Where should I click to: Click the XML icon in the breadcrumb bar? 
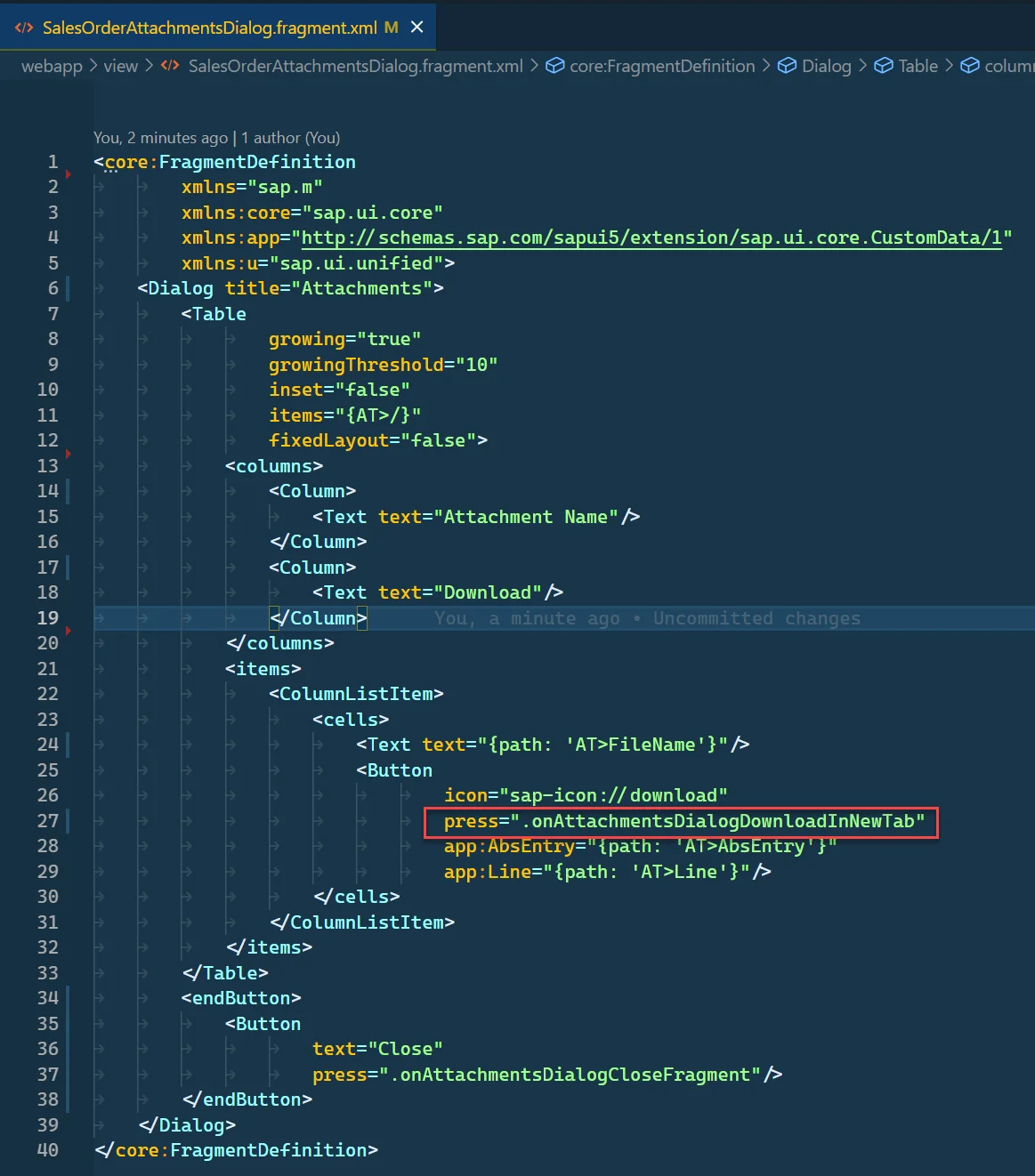tap(170, 66)
